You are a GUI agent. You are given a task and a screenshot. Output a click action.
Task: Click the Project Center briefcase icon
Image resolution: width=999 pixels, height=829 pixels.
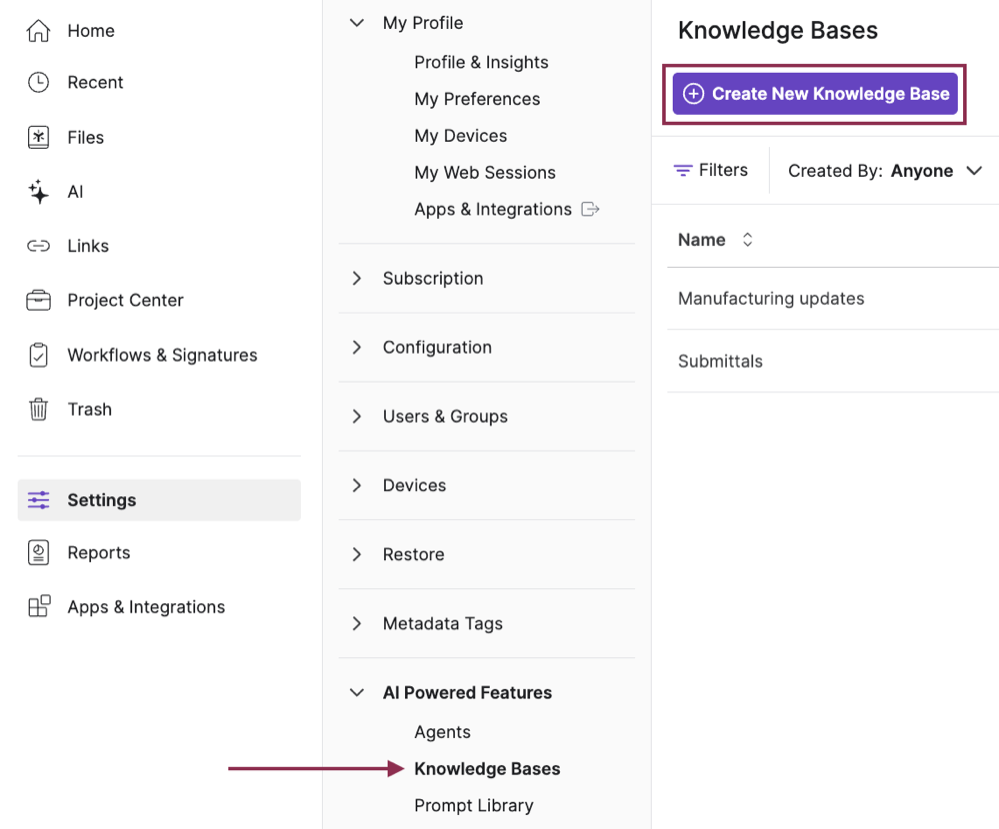pos(36,300)
